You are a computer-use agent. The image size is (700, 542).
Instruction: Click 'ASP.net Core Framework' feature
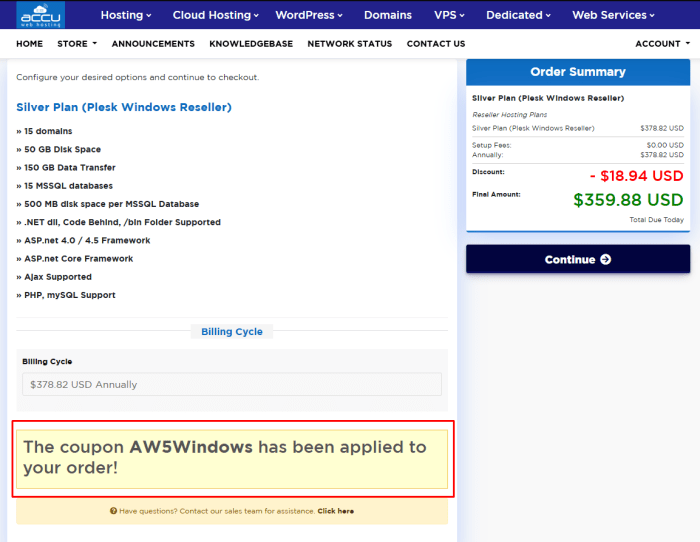pyautogui.click(x=75, y=259)
